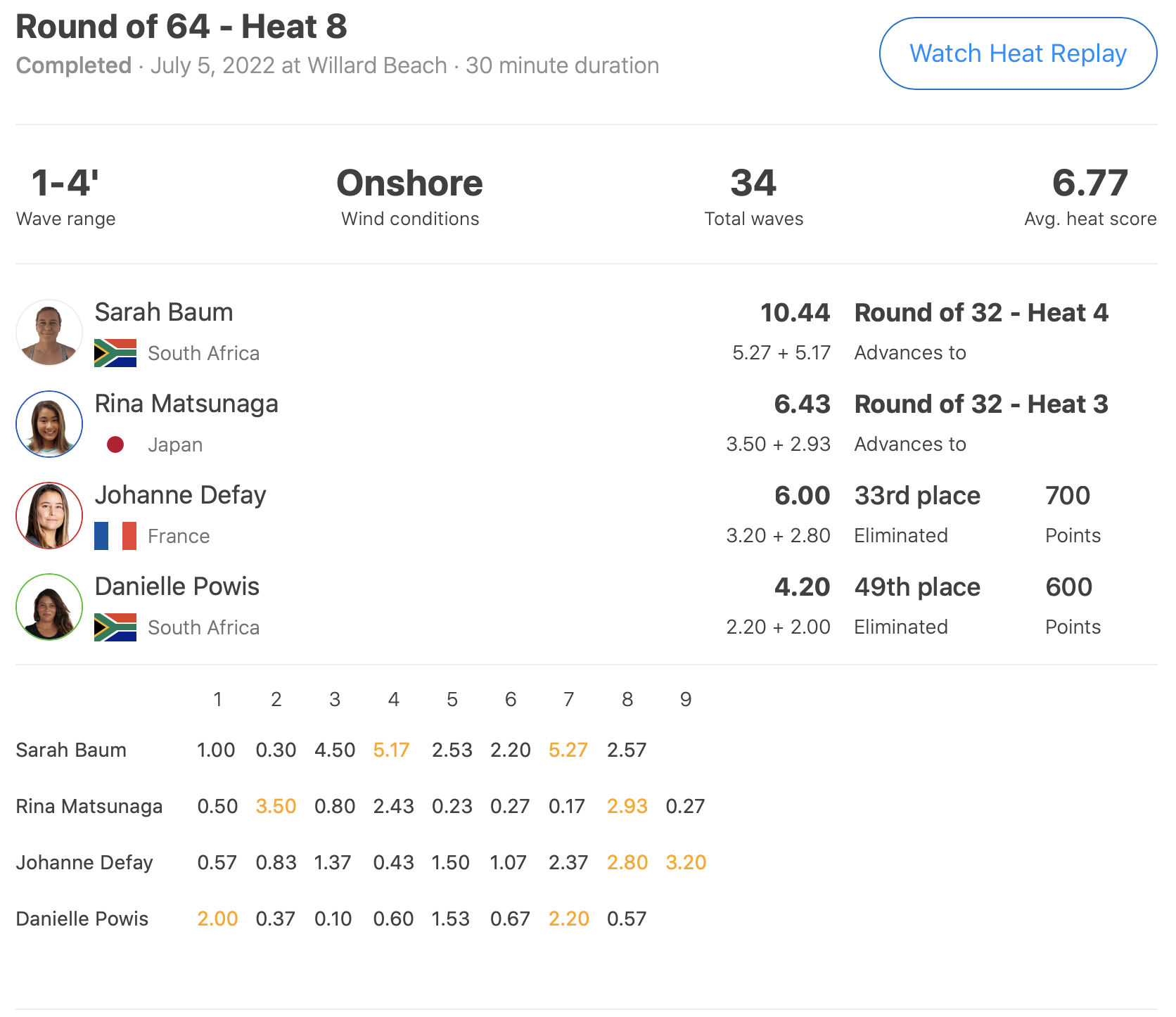Image resolution: width=1176 pixels, height=1017 pixels.
Task: Open the Round of 32 - Heat 3 link
Action: point(981,404)
